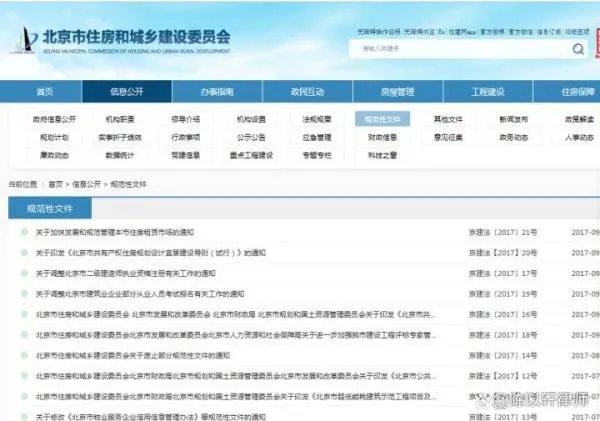The width and height of the screenshot is (600, 421).
Task: Select the 新闻发布 submenu item
Action: coord(514,119)
